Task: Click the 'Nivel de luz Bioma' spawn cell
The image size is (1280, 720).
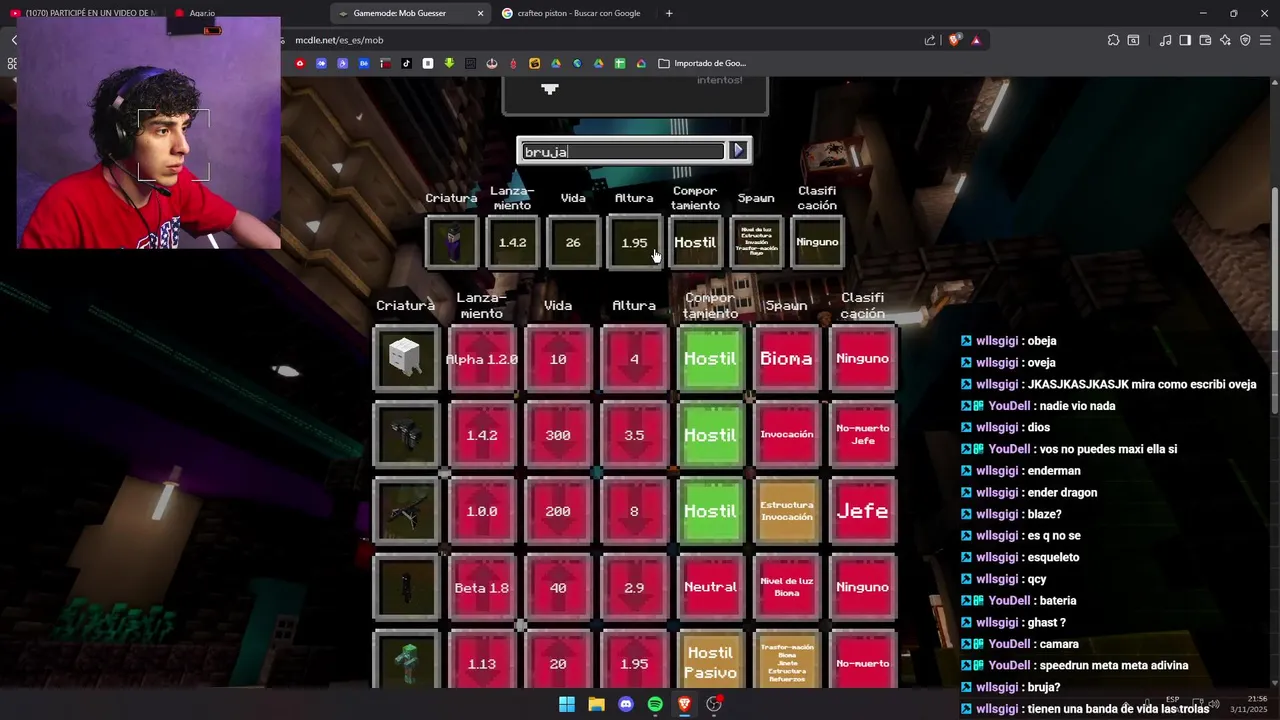Action: tap(786, 587)
